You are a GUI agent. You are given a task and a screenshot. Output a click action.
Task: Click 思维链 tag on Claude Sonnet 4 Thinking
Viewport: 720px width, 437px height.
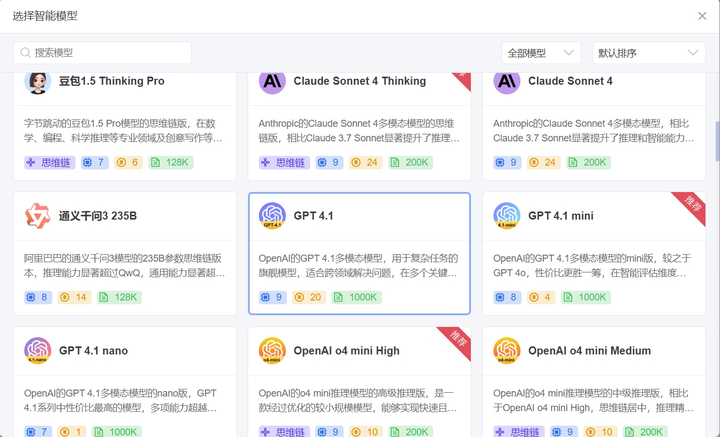point(284,162)
